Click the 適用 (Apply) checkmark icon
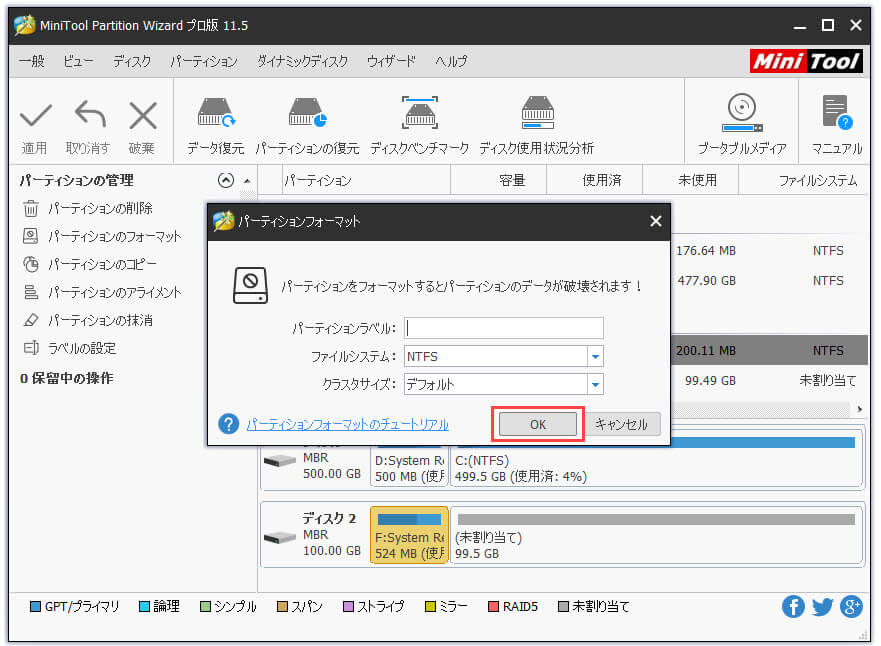881x646 pixels. coord(35,117)
